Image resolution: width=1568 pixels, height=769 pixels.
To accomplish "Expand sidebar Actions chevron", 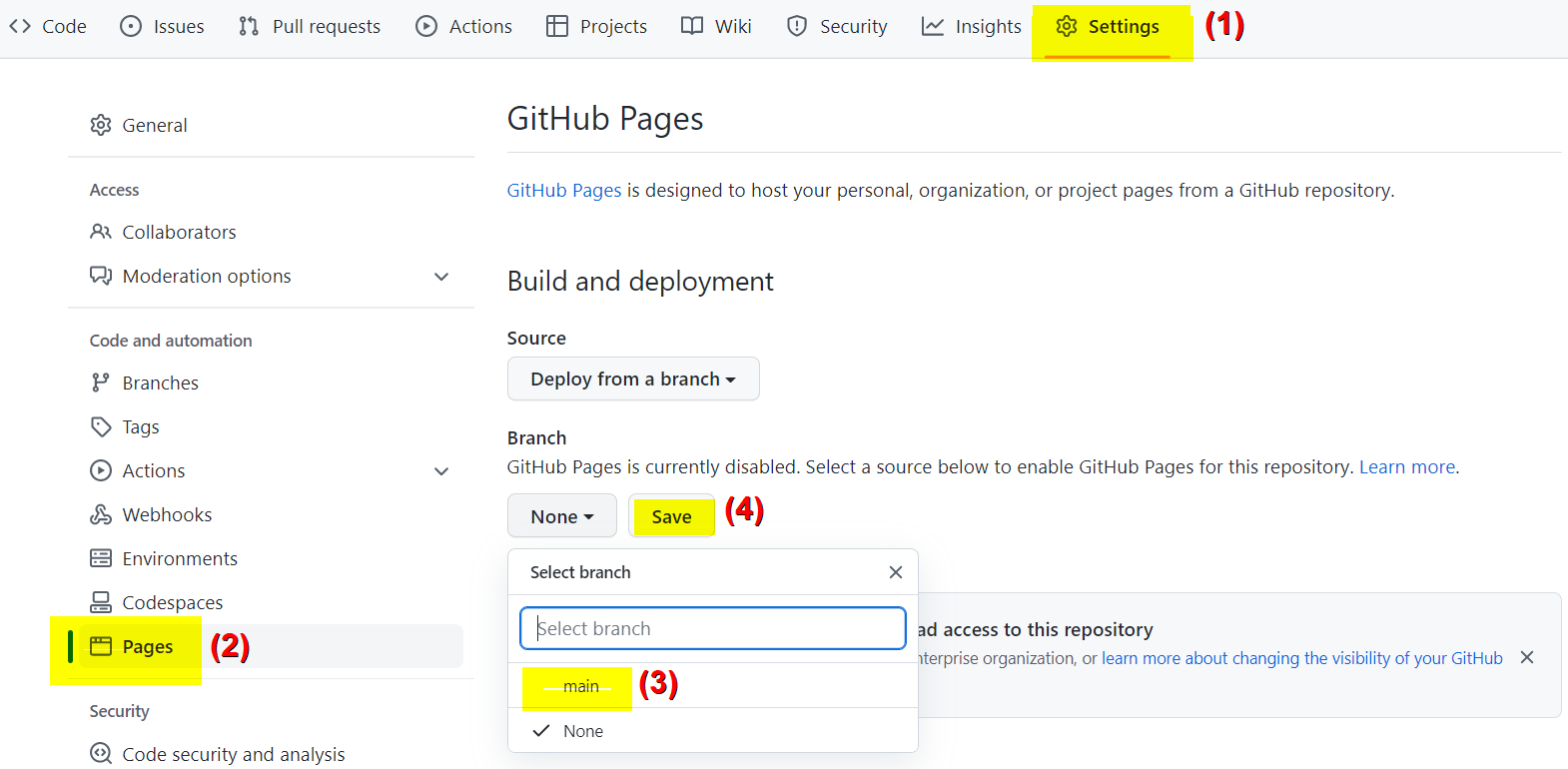I will 441,471.
